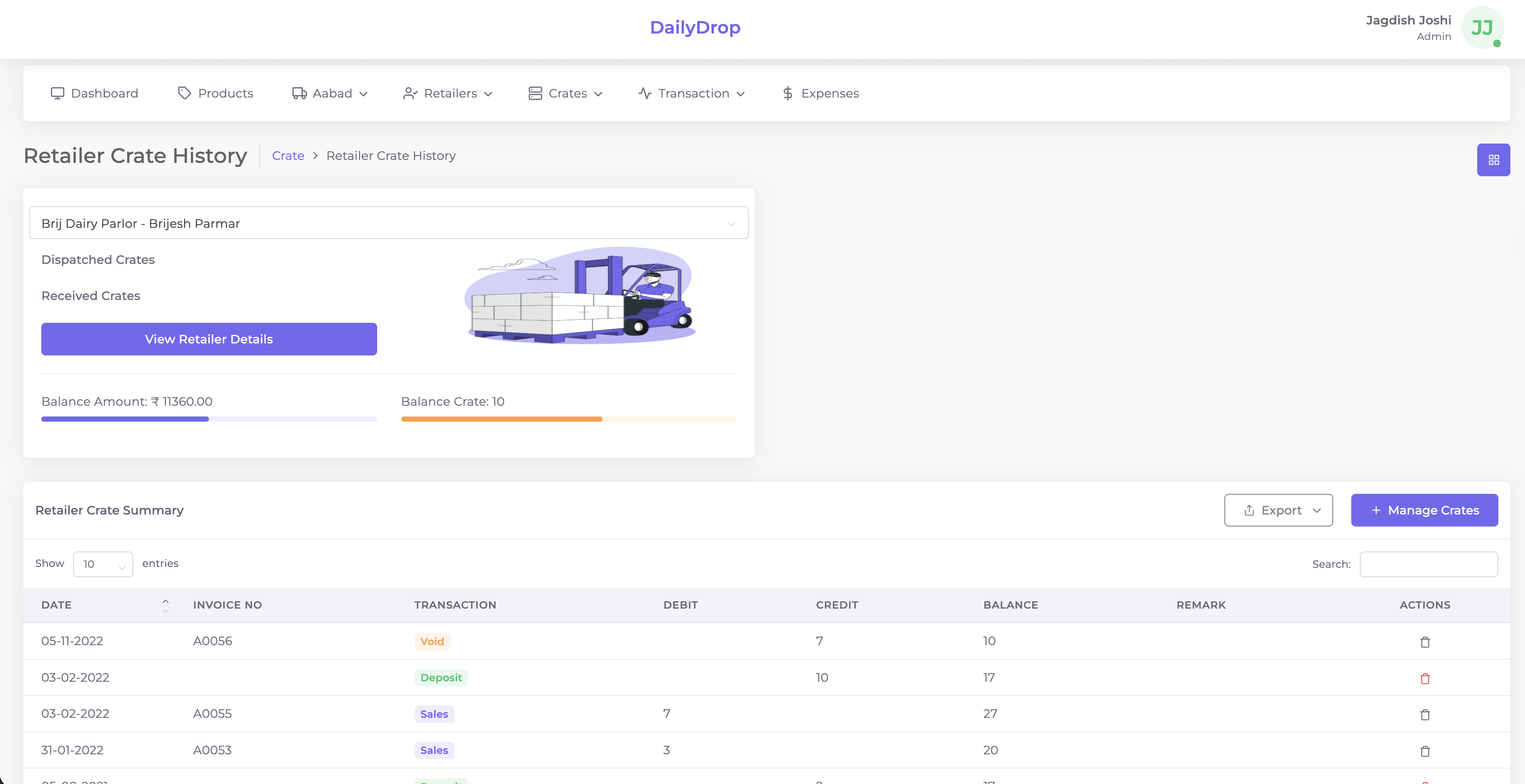Change the entries-per-page selector

[x=103, y=564]
